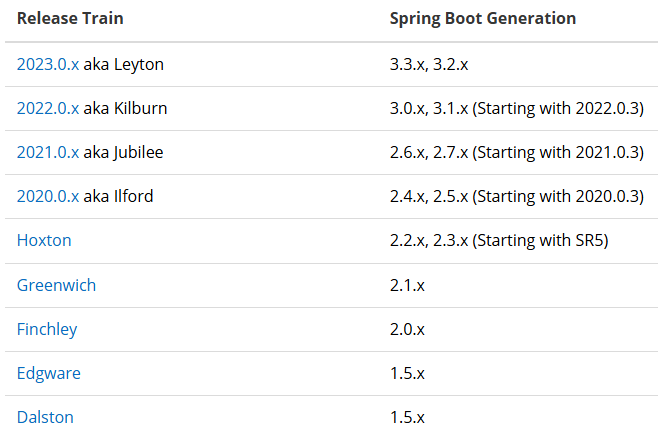Image resolution: width=658 pixels, height=436 pixels.
Task: Follow the Edgware release link
Action: [x=49, y=373]
